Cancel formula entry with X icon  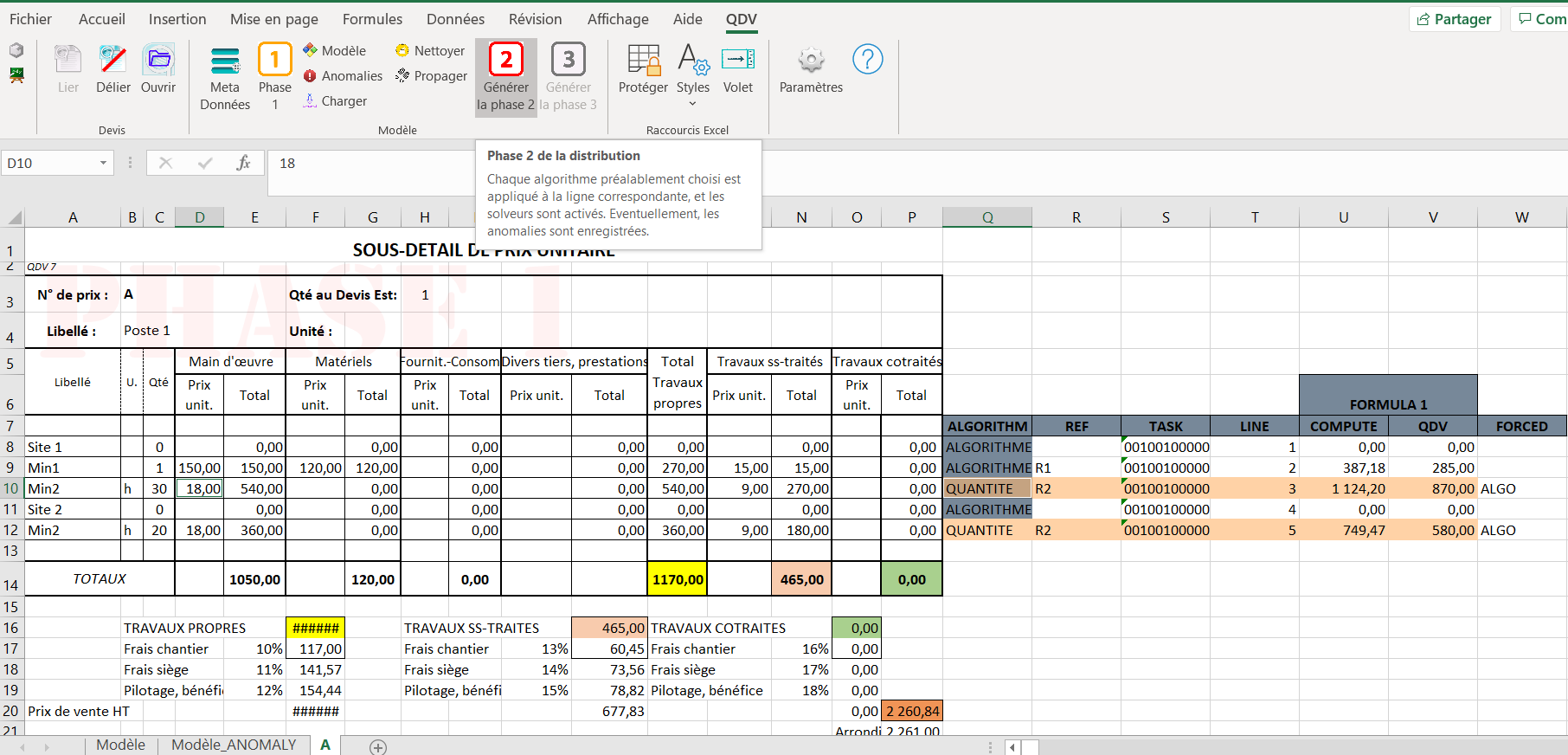click(166, 163)
